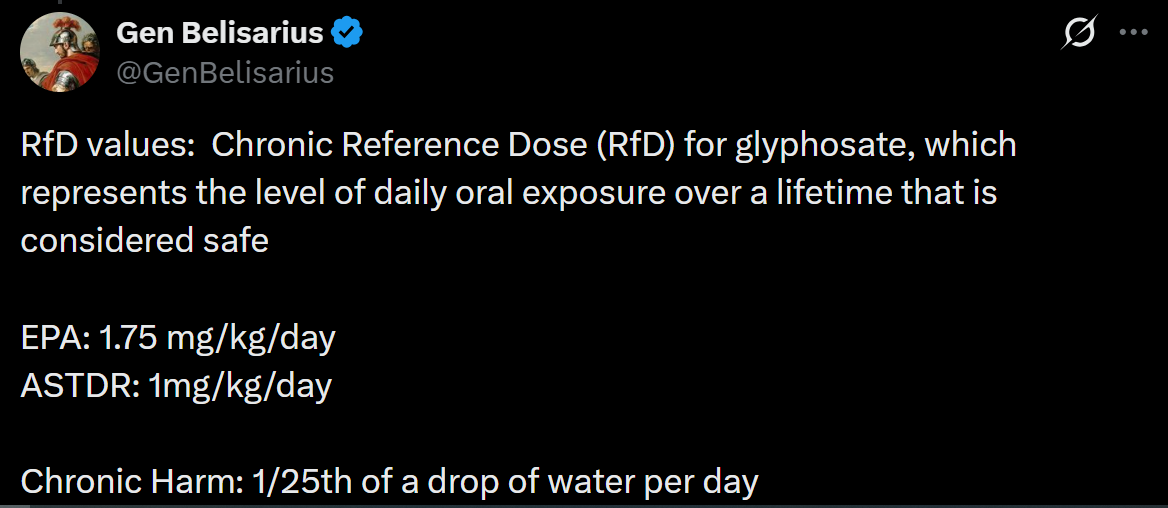
Task: Click the "1.75 mg/kg/day" value
Action: (x=217, y=337)
